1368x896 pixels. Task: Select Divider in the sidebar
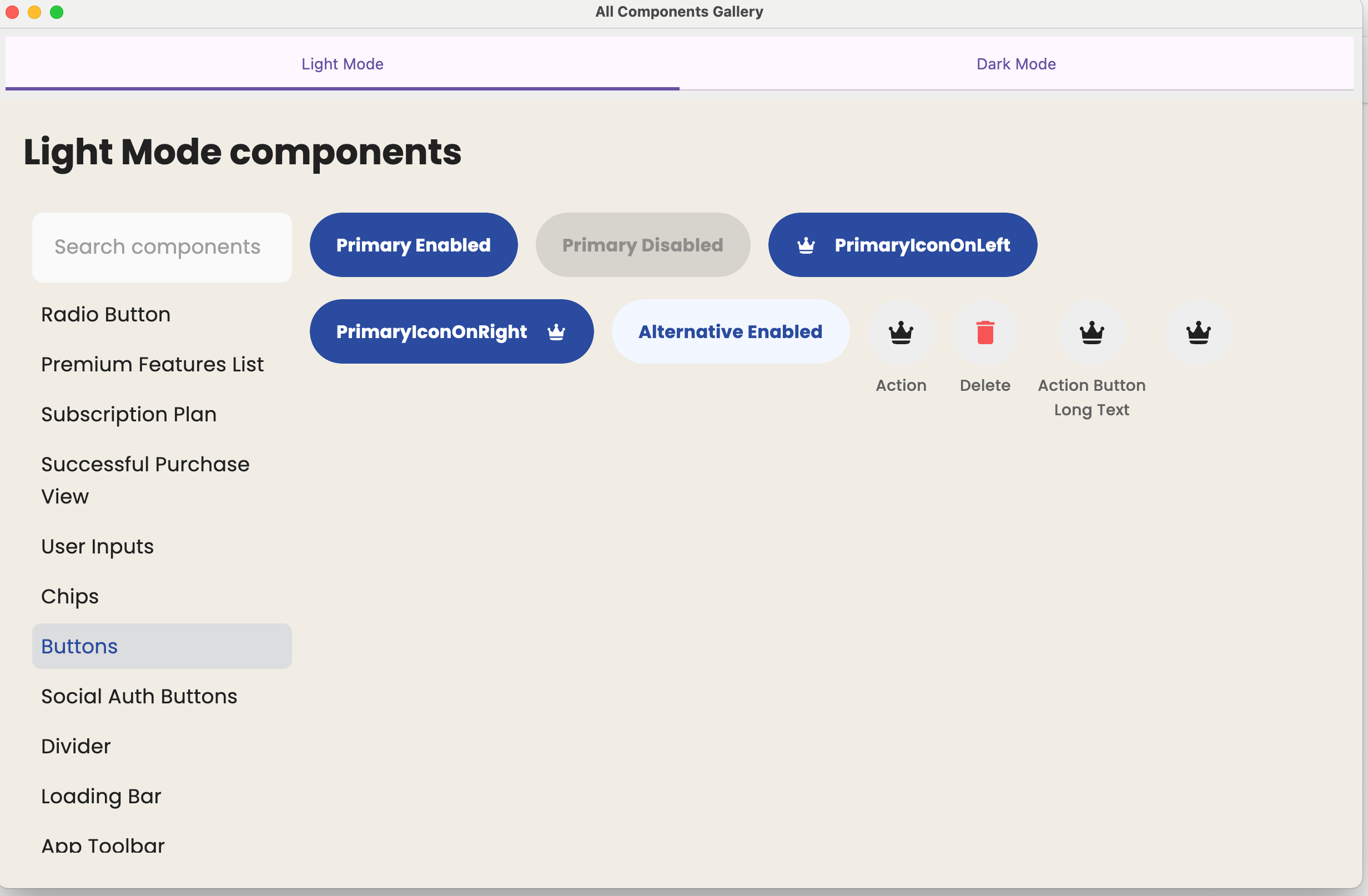tap(162, 746)
